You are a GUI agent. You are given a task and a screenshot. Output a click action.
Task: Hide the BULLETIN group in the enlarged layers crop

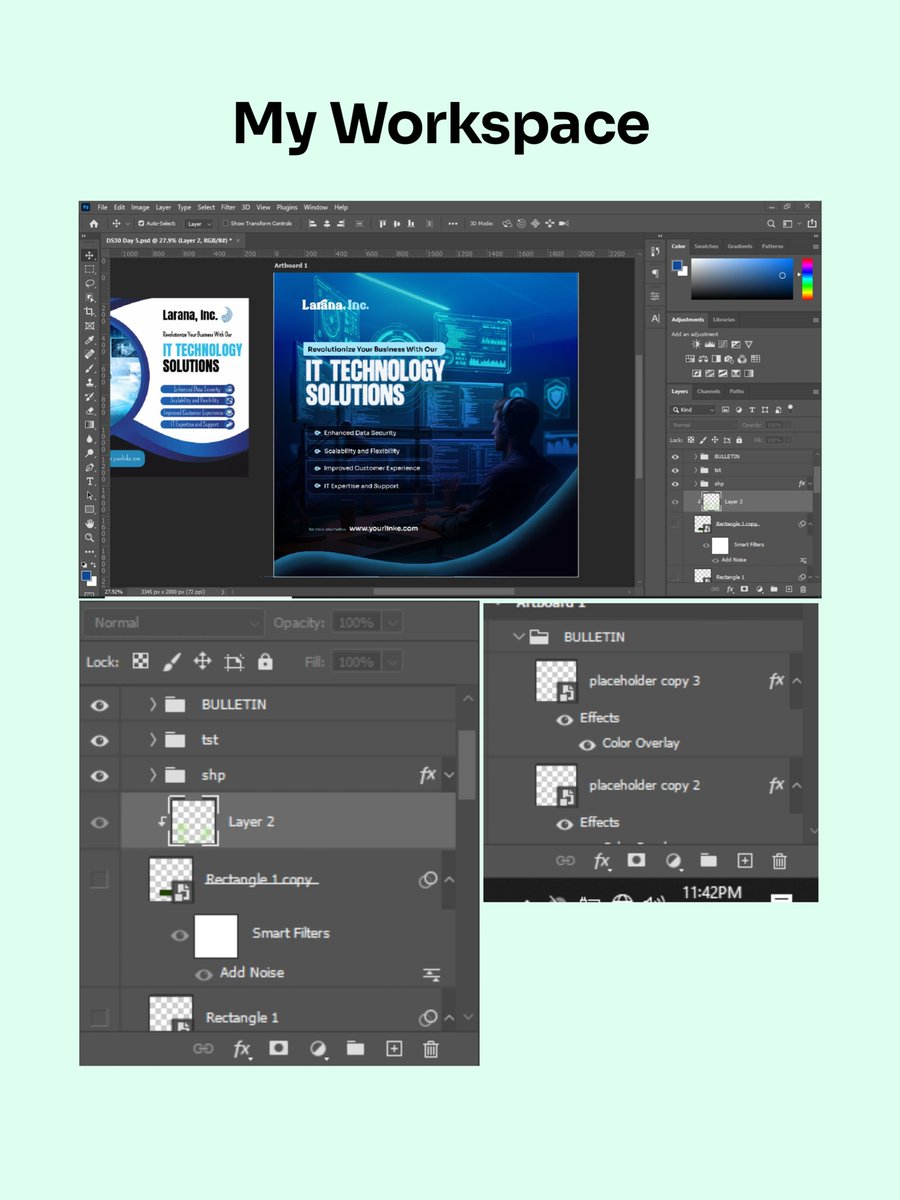click(x=100, y=704)
